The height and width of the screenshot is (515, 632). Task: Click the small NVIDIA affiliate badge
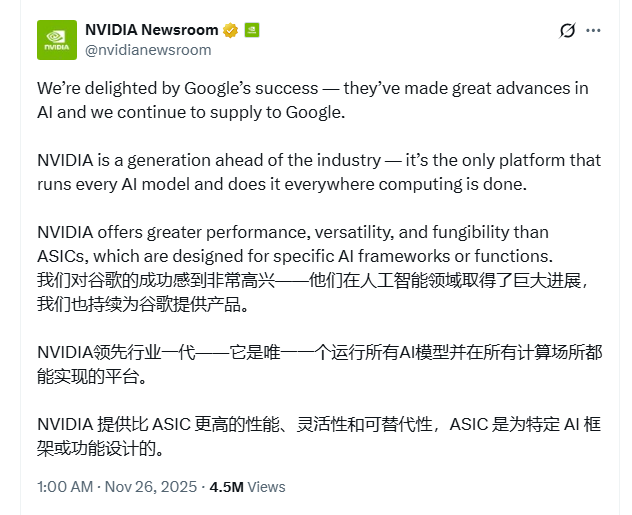tap(251, 30)
